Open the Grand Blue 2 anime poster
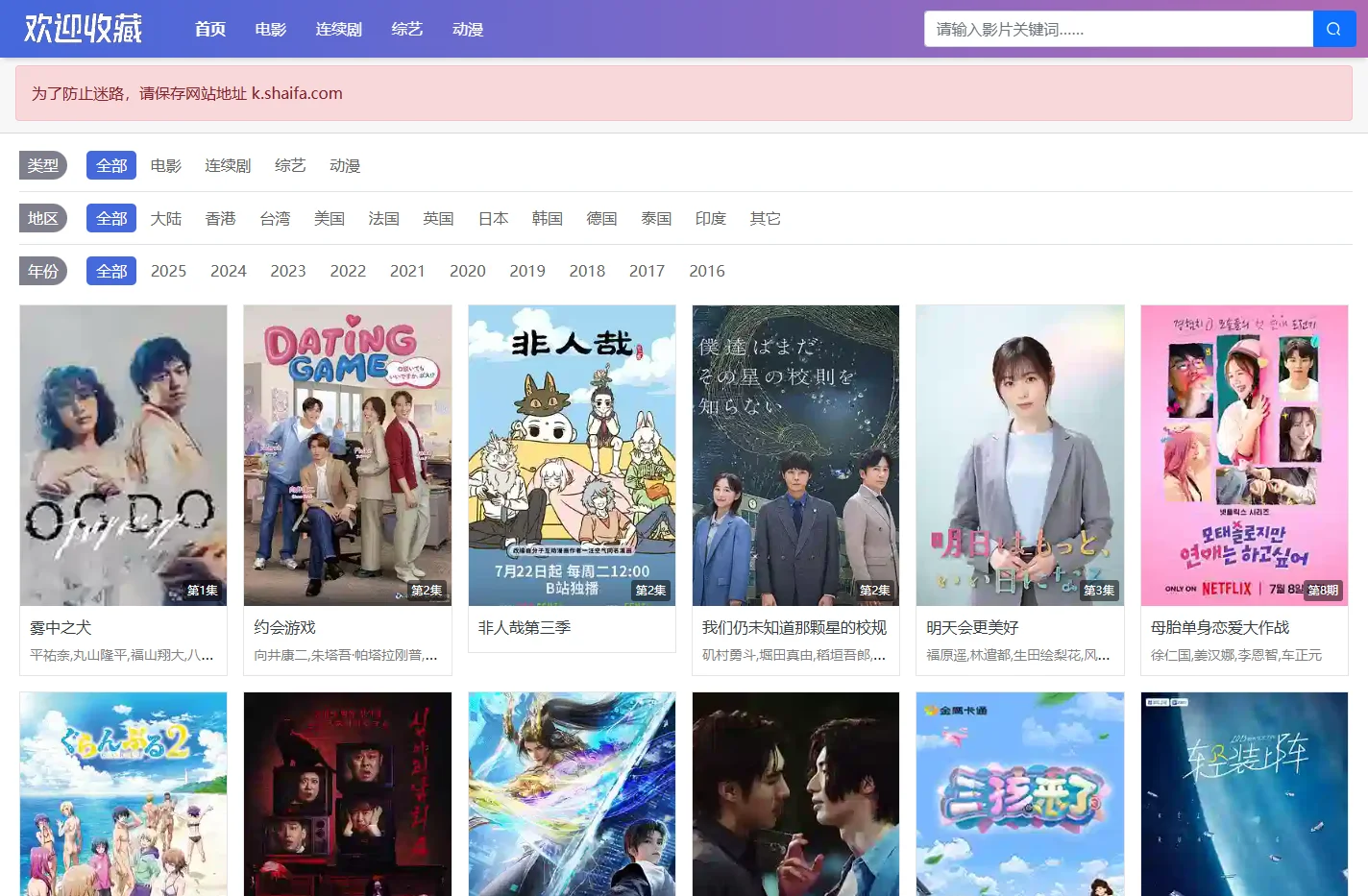 (123, 794)
